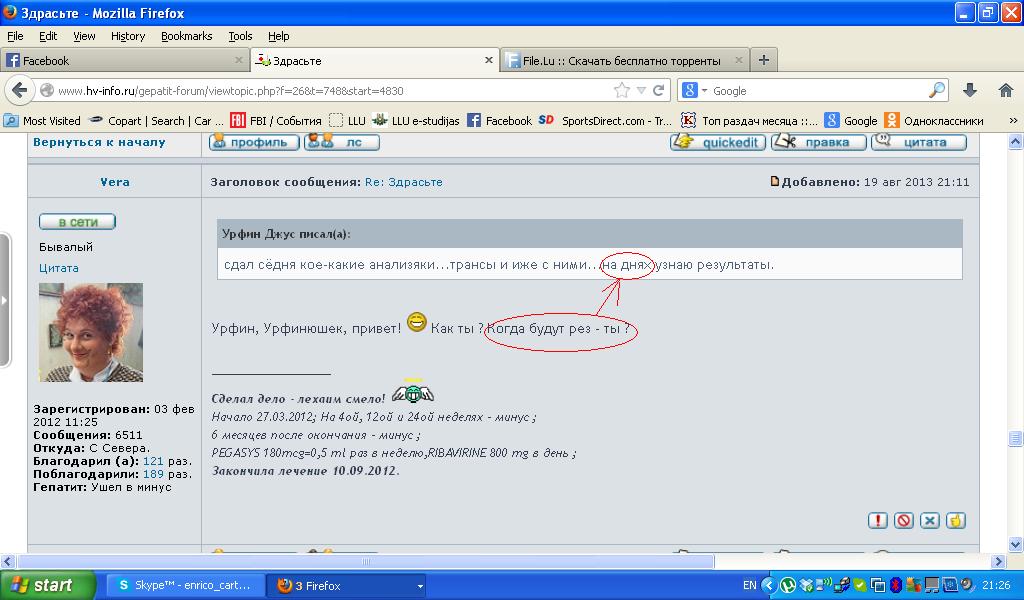Open the Most Visited bookmark
Screen dimensions: 1024x600
click(42, 121)
